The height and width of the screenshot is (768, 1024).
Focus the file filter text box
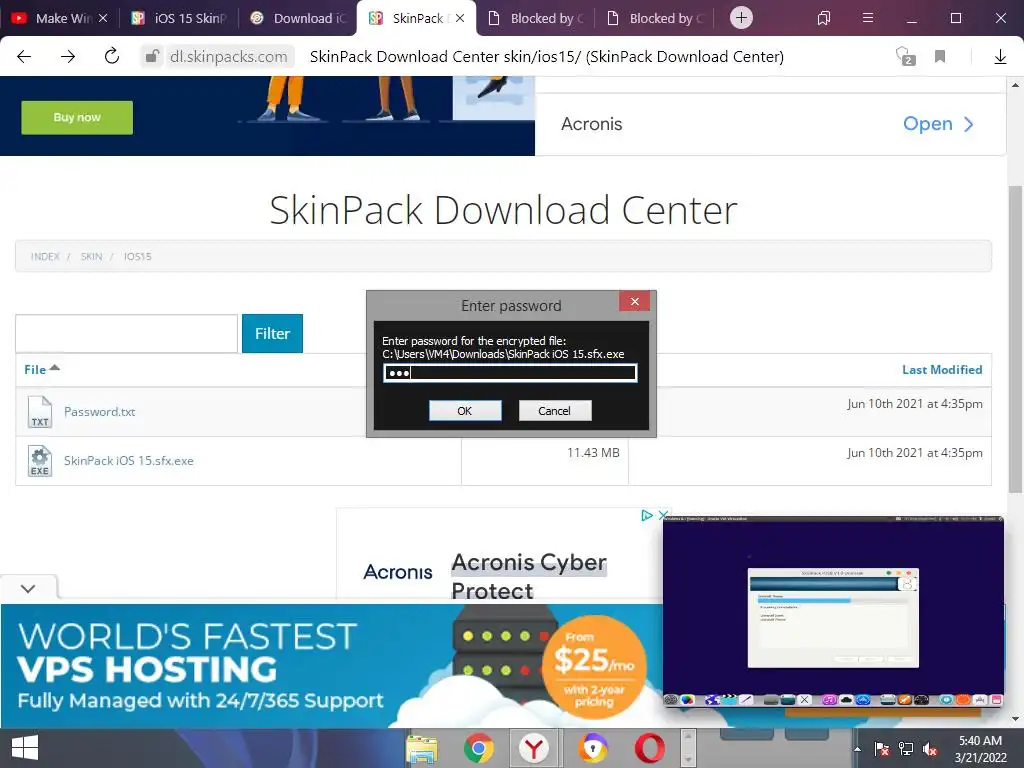127,334
